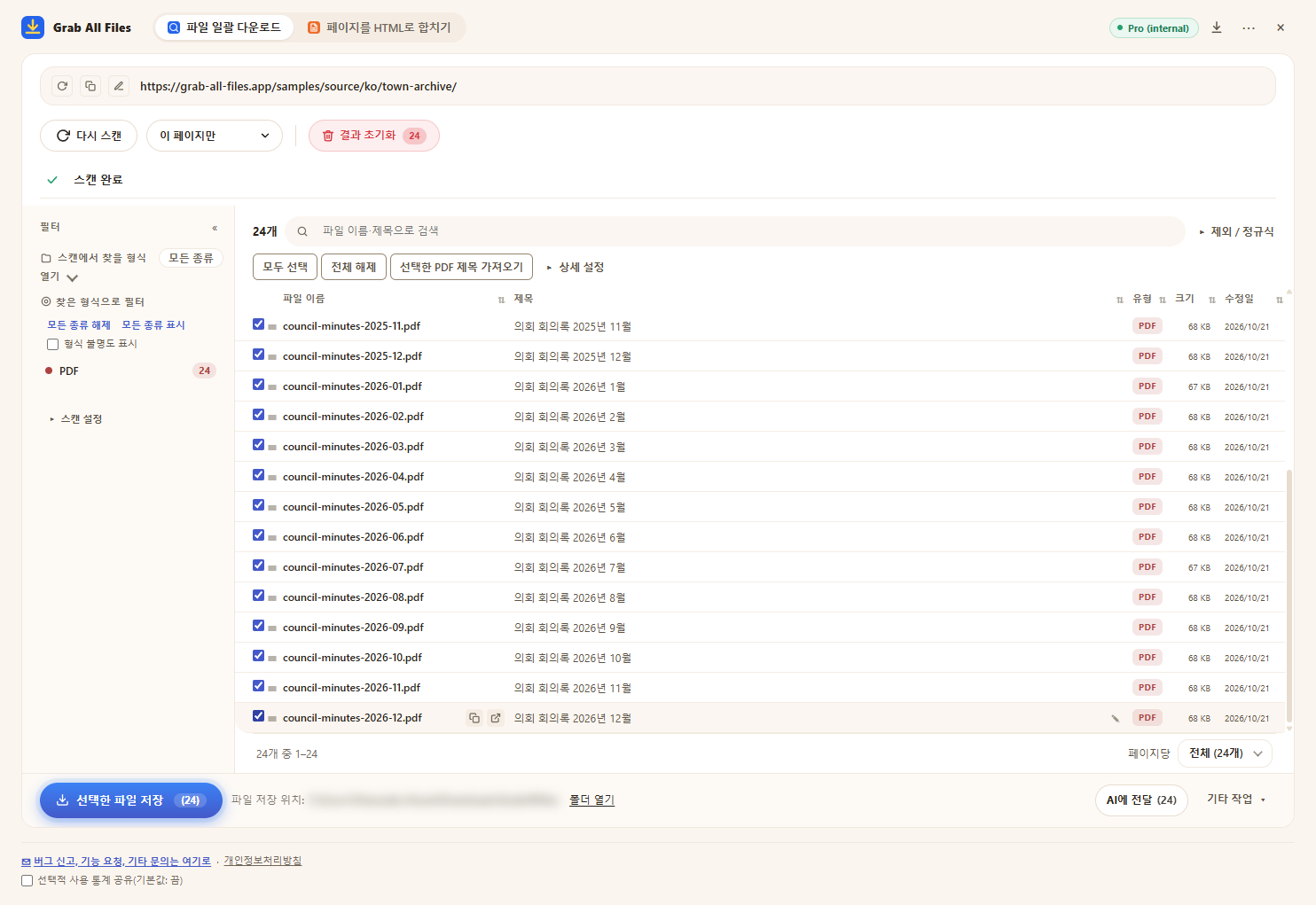Open the three-dots more menu

(1249, 27)
